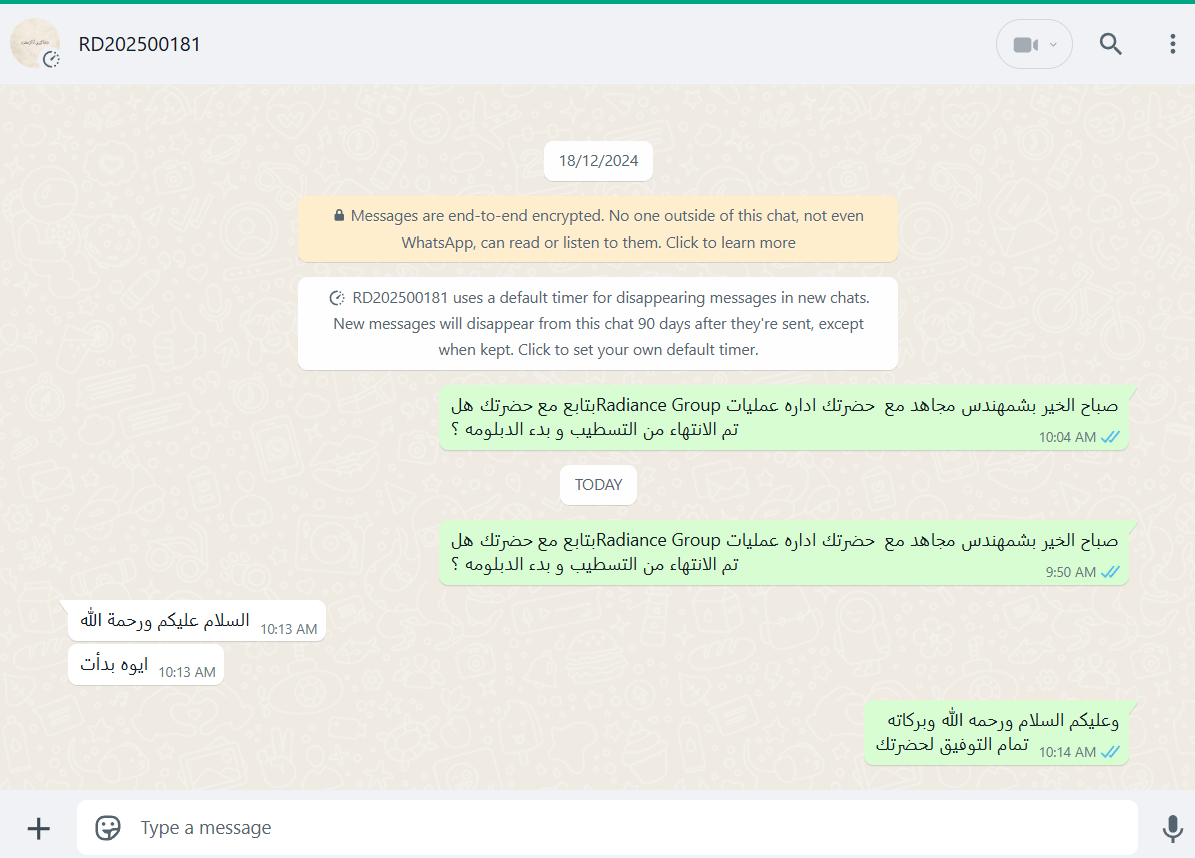Click the lock icon in the encryption banner
Viewport: 1195px width, 858px height.
pyautogui.click(x=339, y=216)
